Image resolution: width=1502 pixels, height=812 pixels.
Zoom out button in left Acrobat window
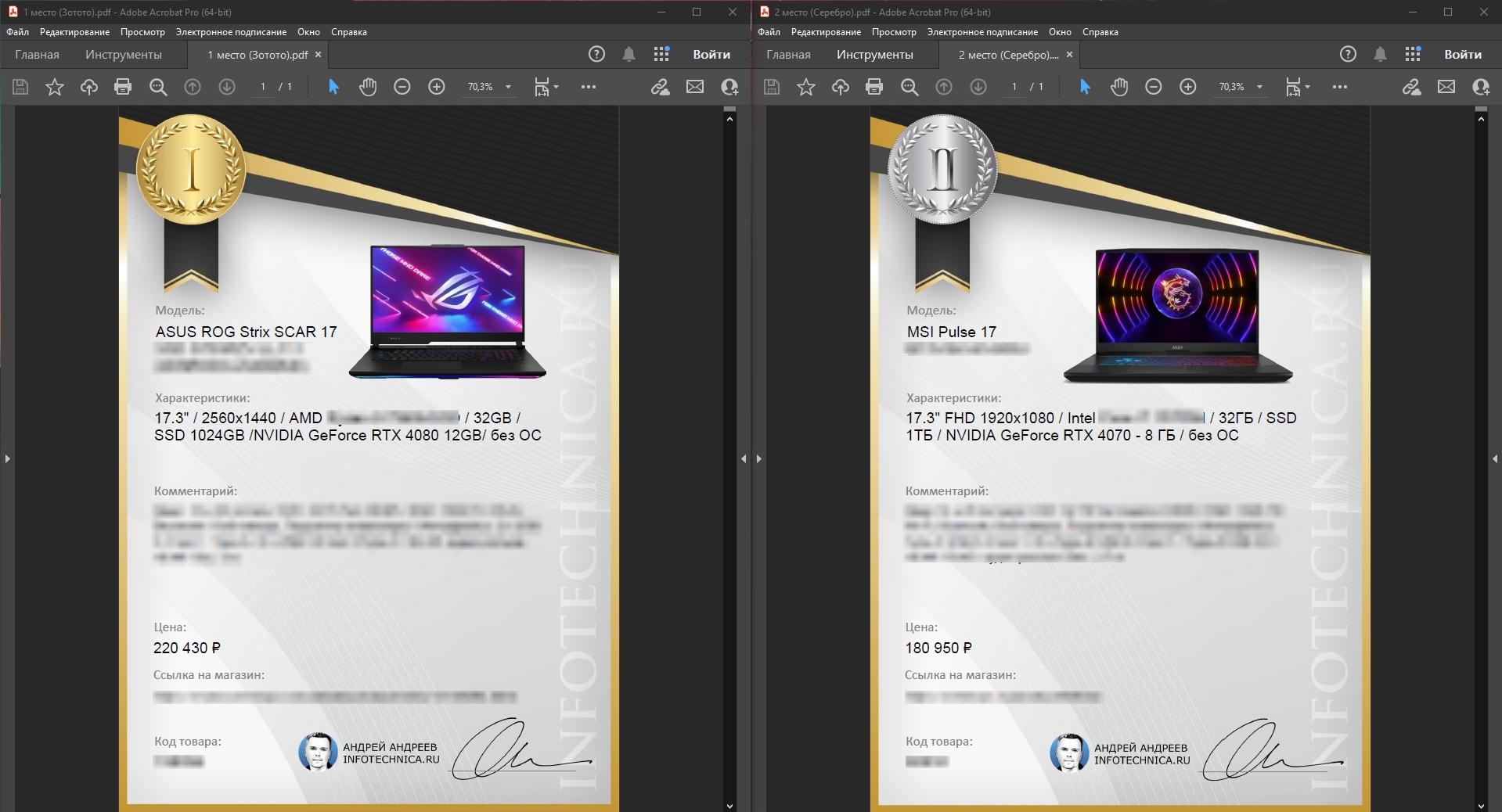coord(402,87)
